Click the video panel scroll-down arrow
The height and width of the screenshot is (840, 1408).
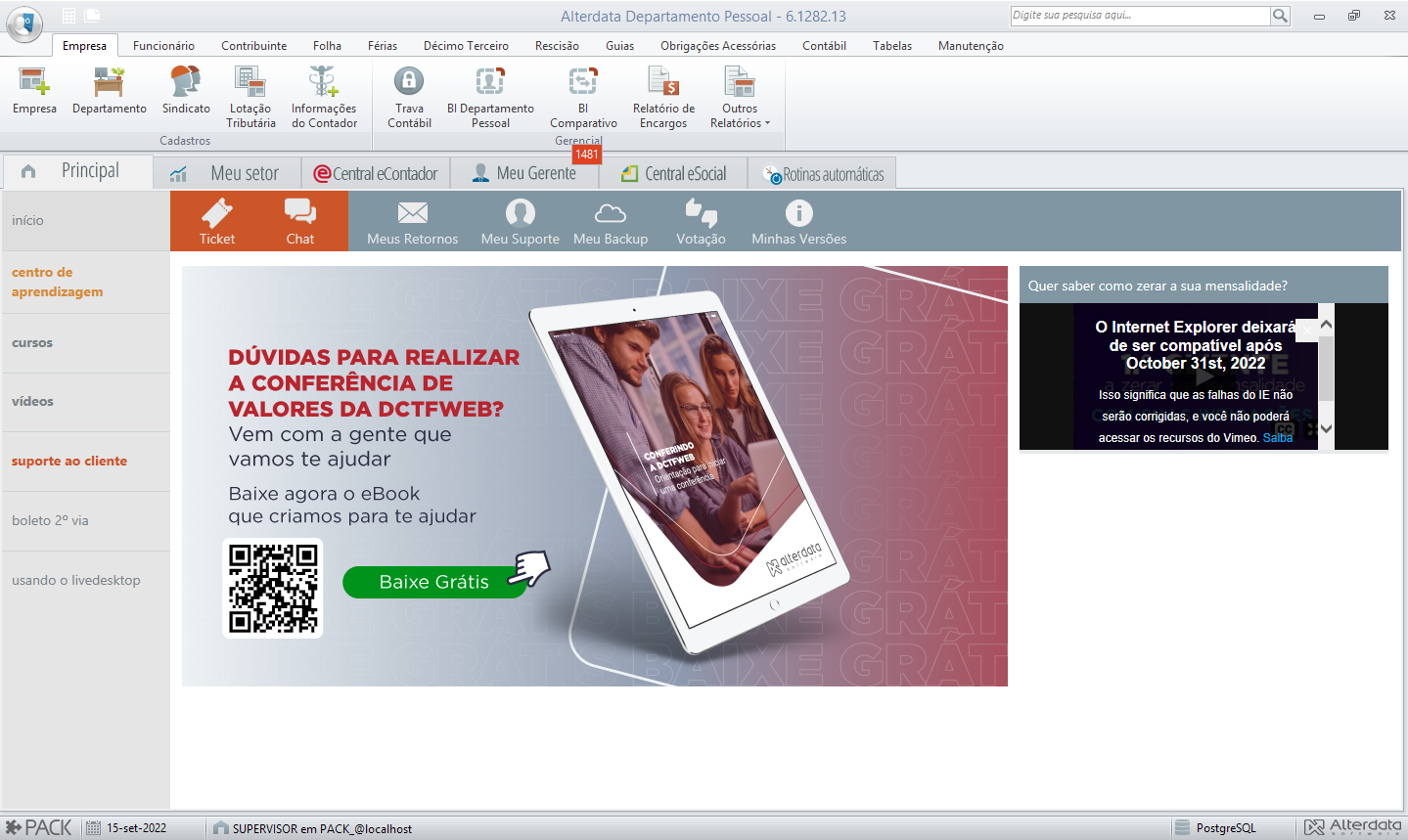tap(1326, 428)
